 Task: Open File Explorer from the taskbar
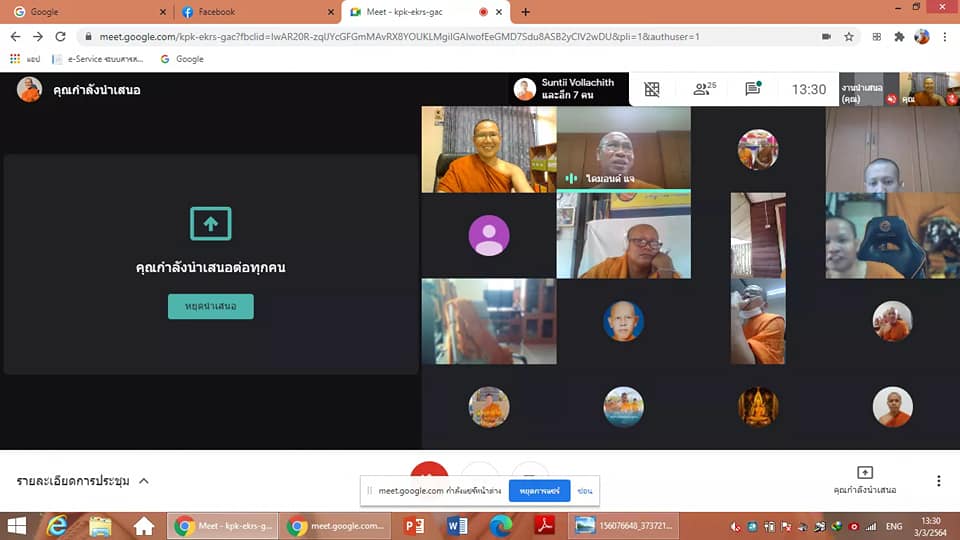(100, 526)
